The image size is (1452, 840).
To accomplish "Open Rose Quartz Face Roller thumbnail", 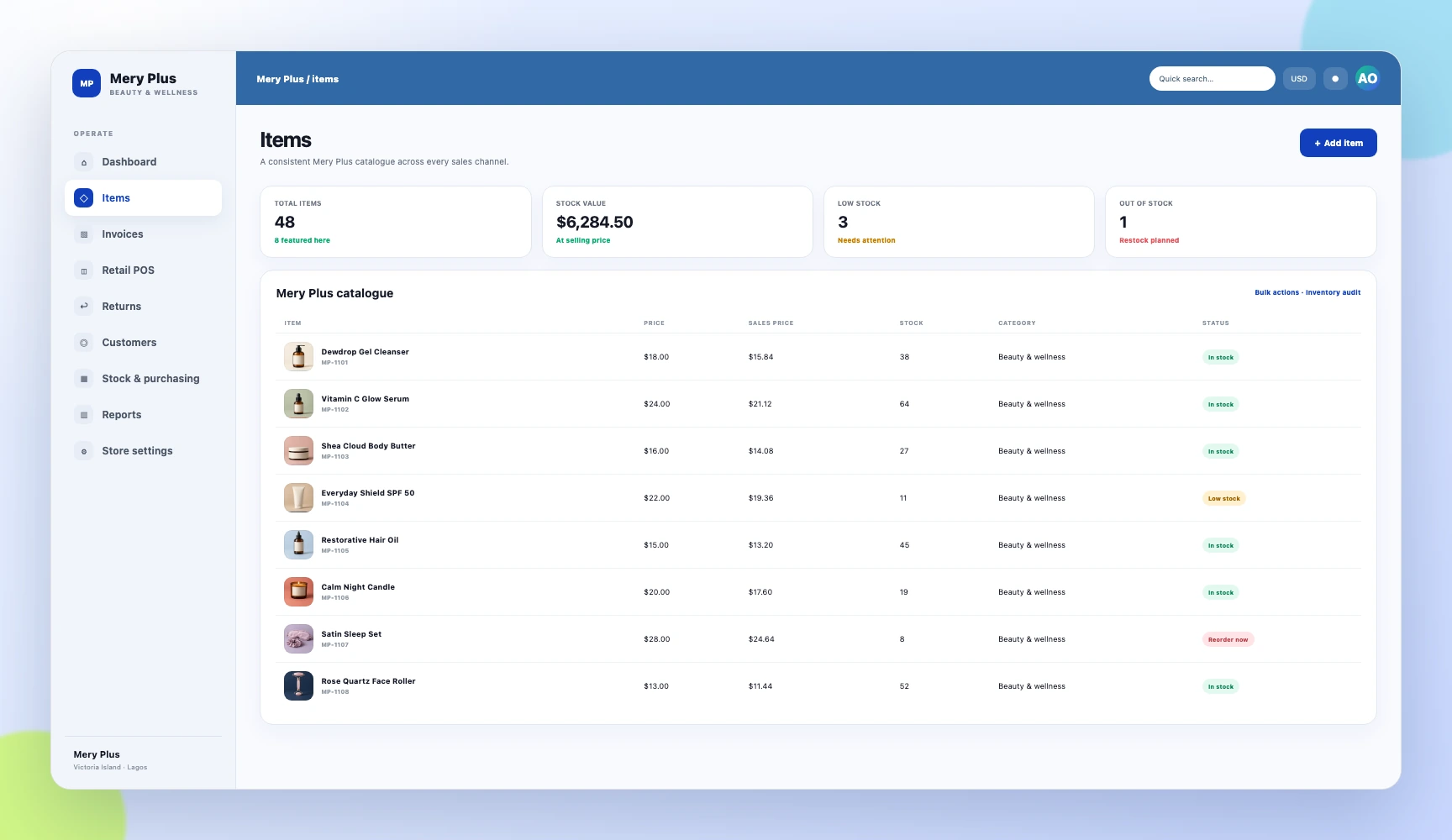I will [x=298, y=686].
